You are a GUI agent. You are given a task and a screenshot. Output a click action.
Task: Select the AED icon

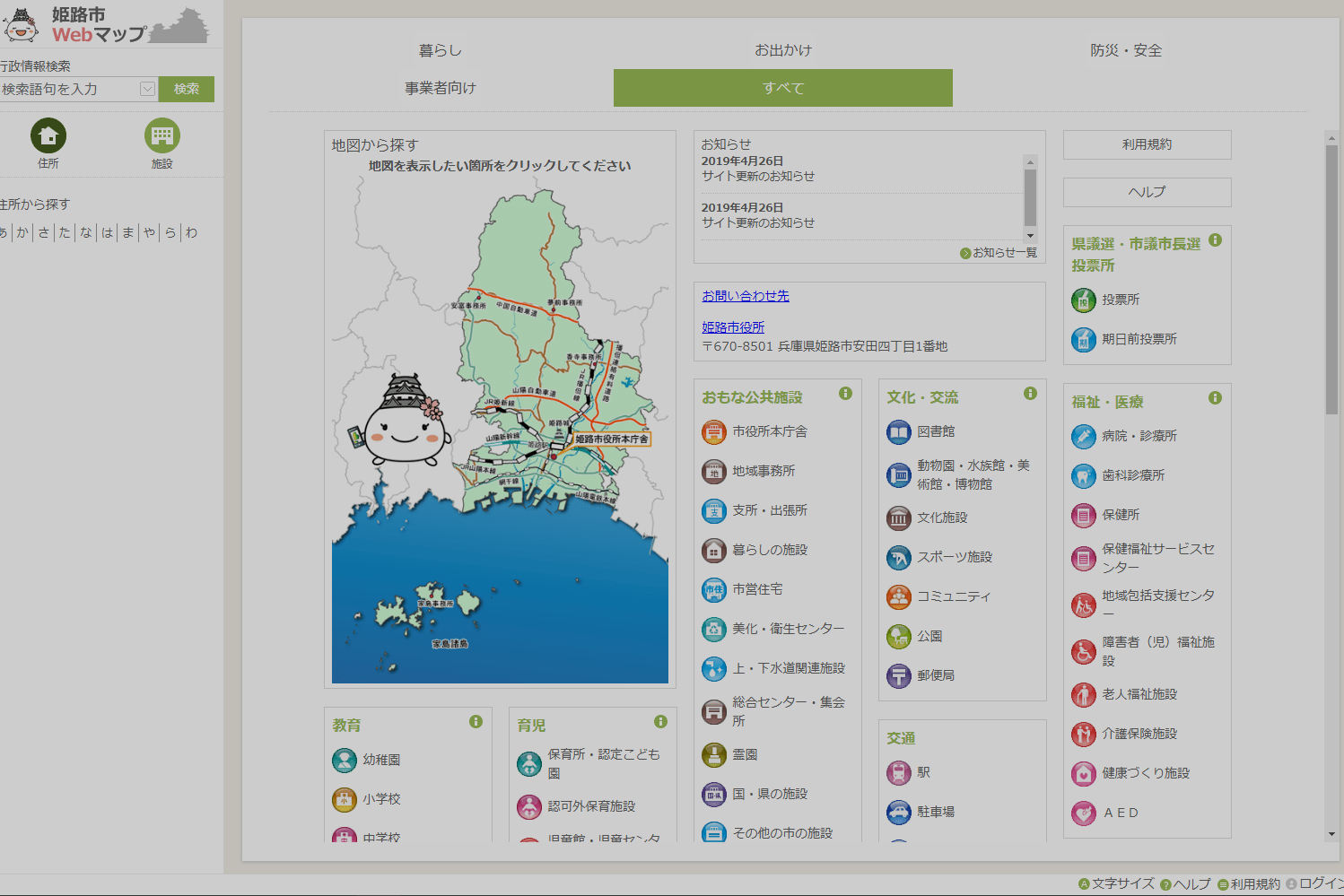pyautogui.click(x=1084, y=813)
